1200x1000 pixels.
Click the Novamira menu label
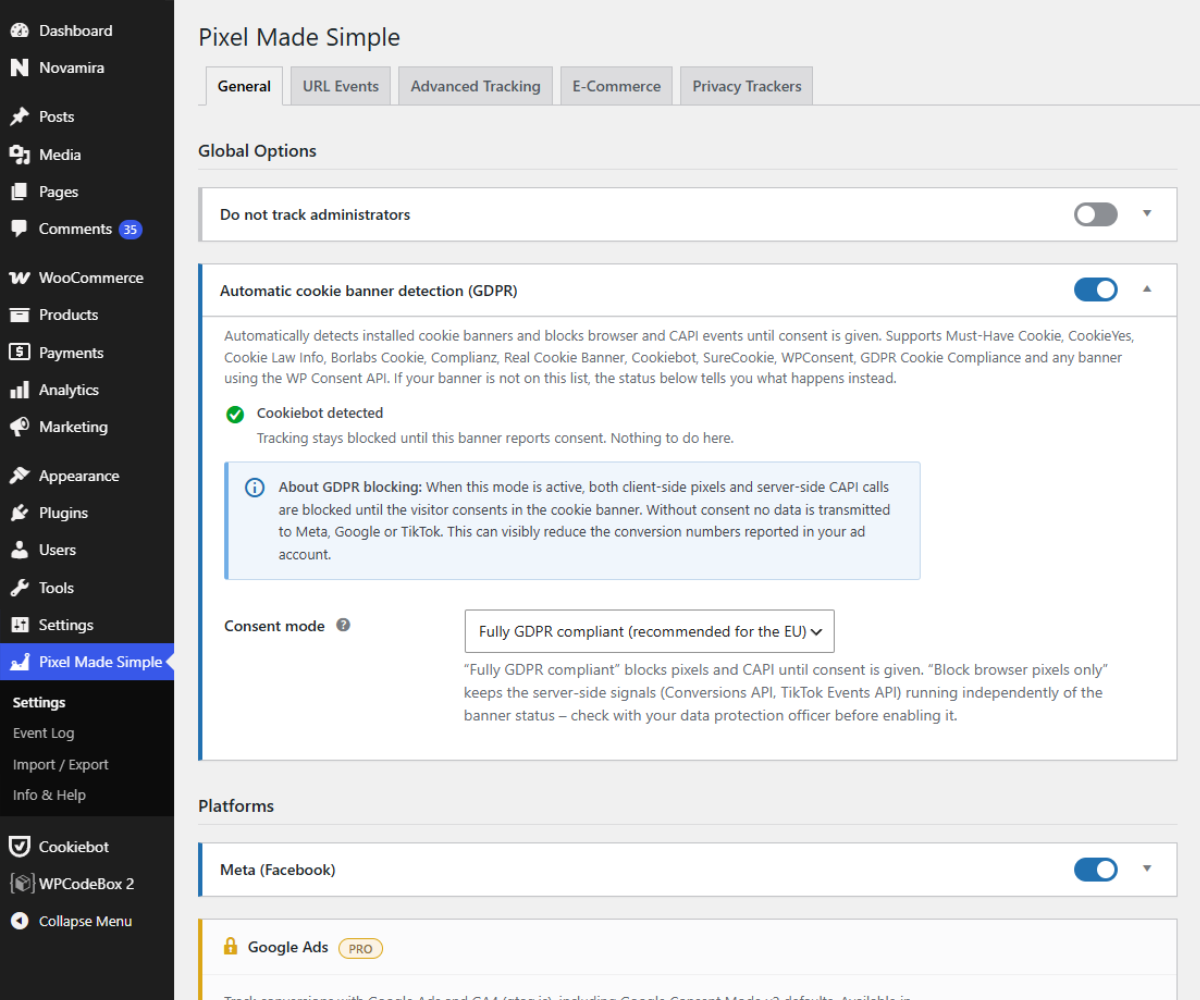[x=72, y=68]
